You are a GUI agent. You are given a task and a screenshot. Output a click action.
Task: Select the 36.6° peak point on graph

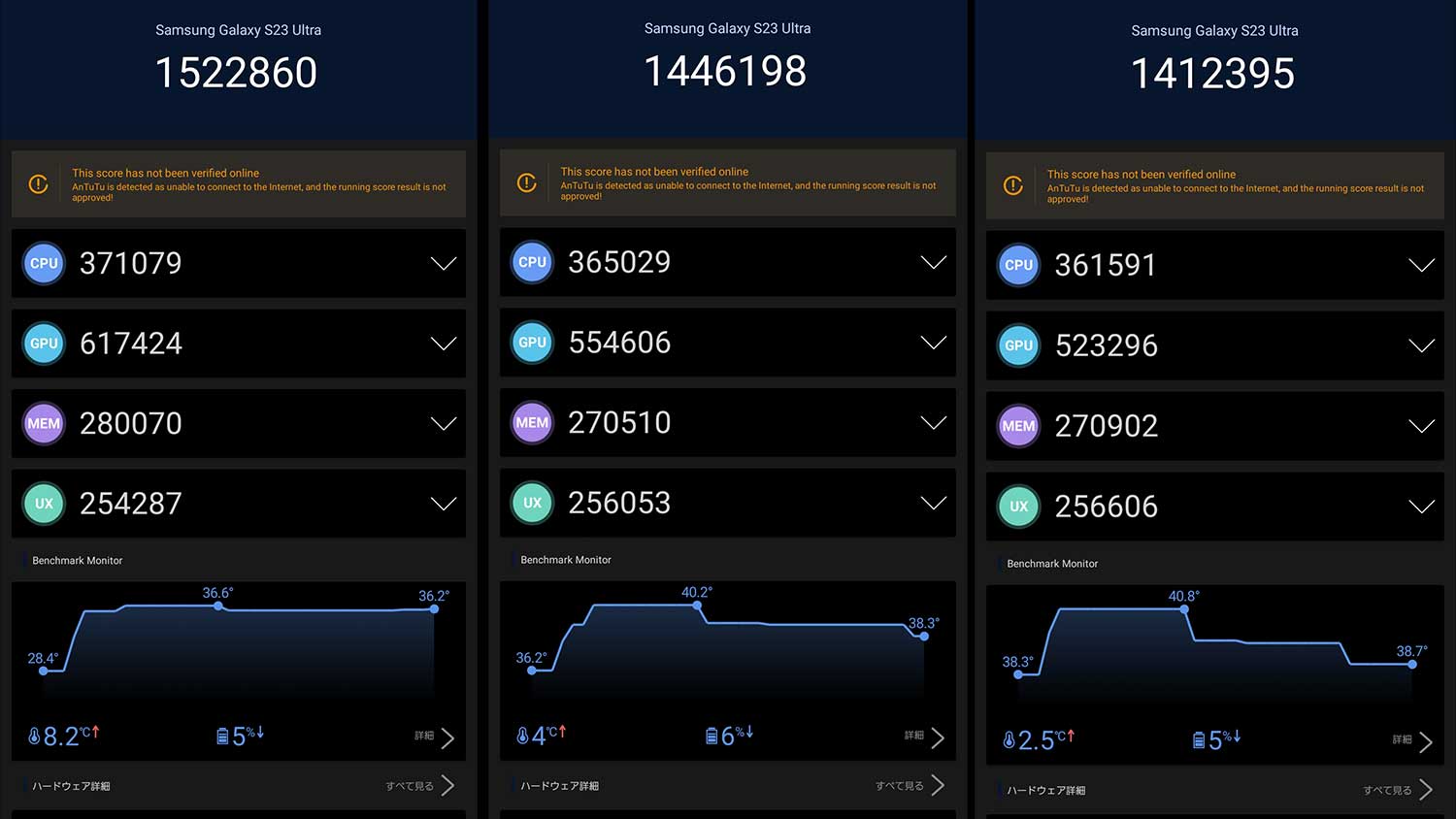(x=218, y=606)
